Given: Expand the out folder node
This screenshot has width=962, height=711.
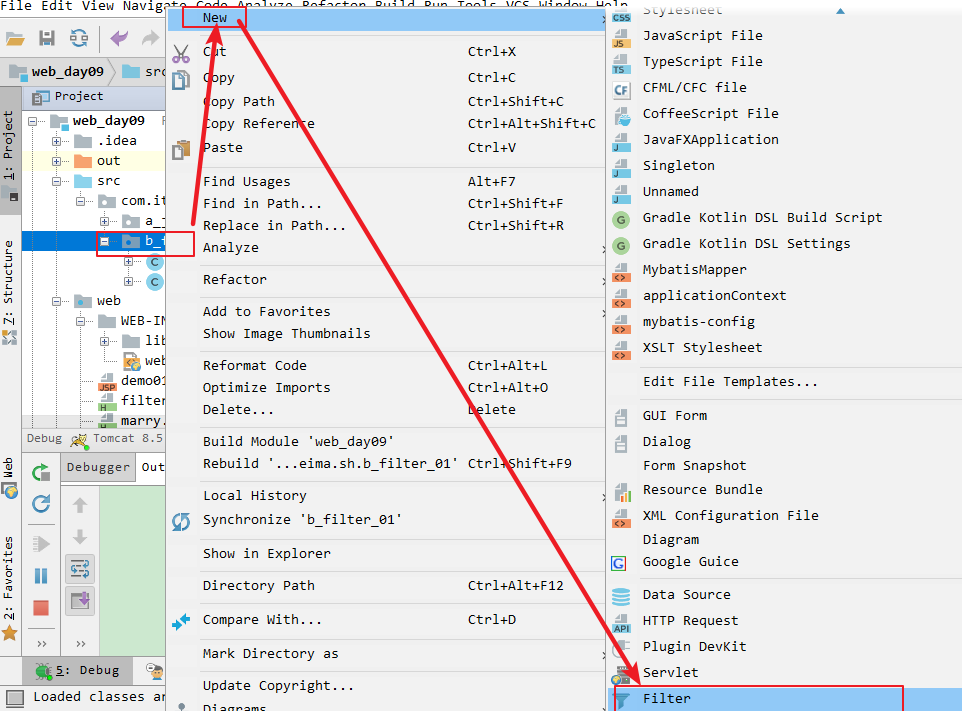Looking at the screenshot, I should click(x=56, y=162).
